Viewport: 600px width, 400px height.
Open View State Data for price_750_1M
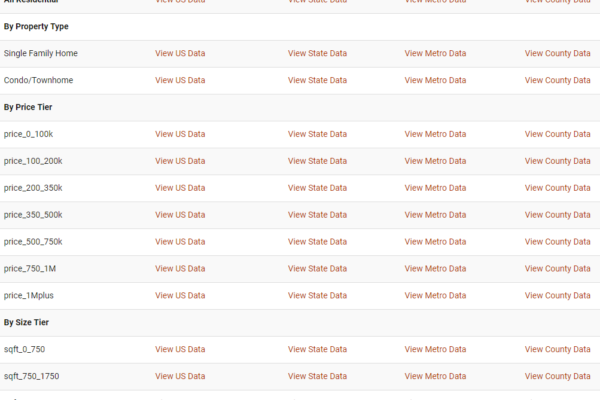point(315,269)
